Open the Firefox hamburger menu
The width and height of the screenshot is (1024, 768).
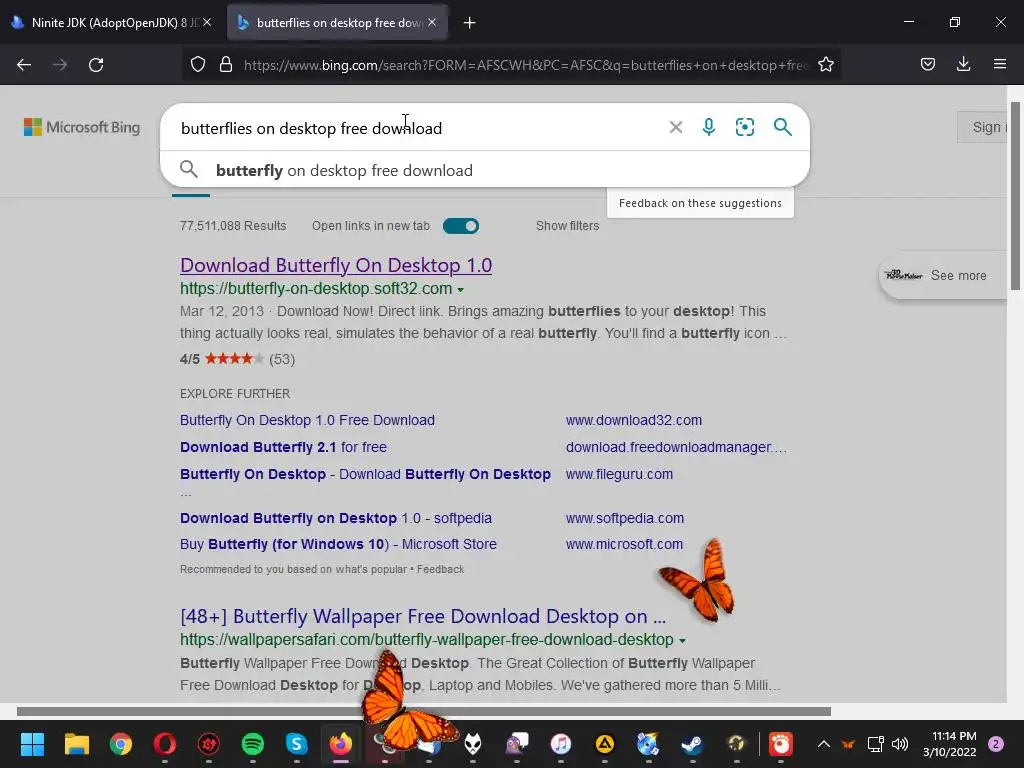pos(1000,64)
